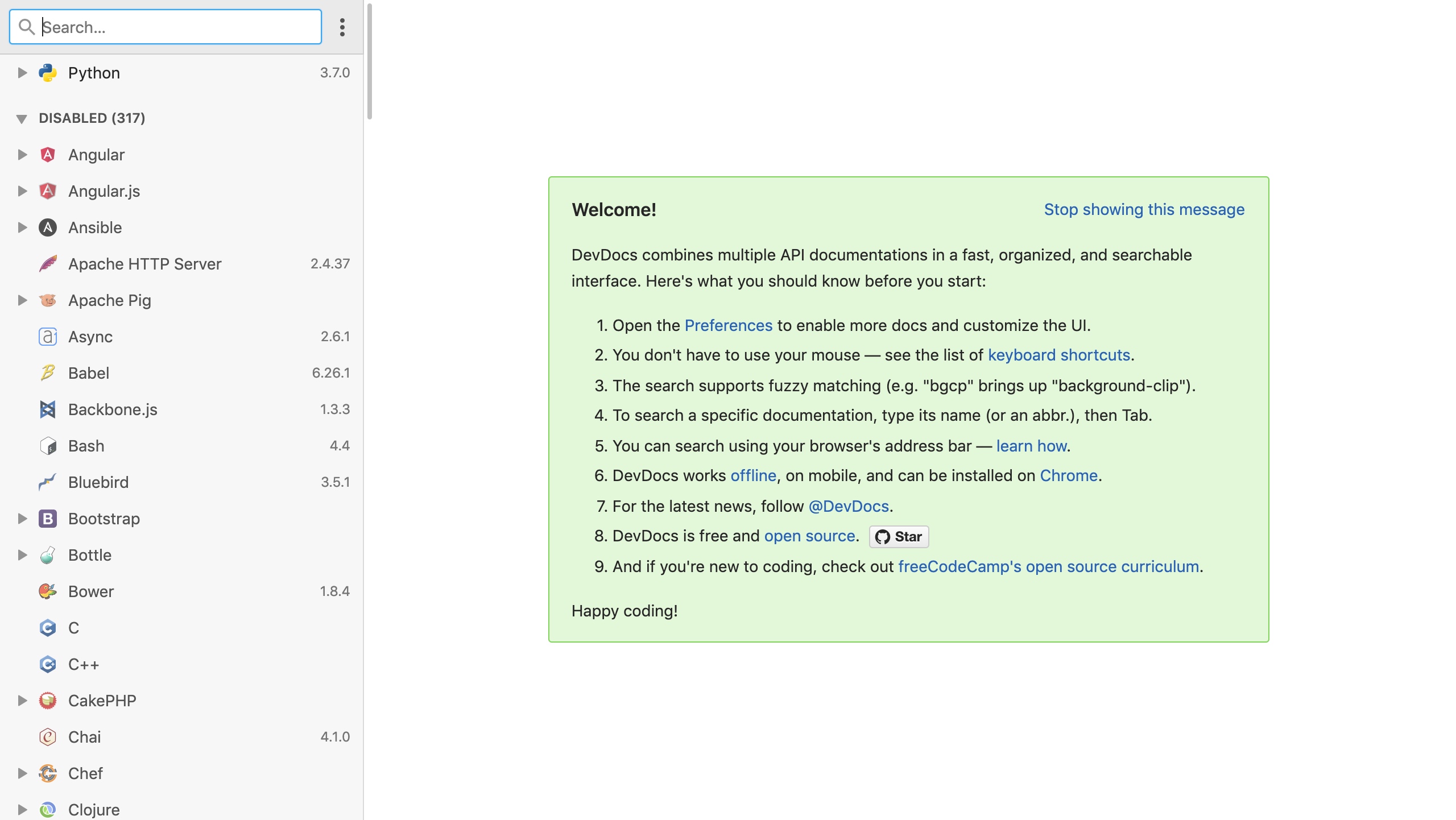Viewport: 1456px width, 820px height.
Task: Select Apache HTTP Server in sidebar
Action: [x=181, y=264]
